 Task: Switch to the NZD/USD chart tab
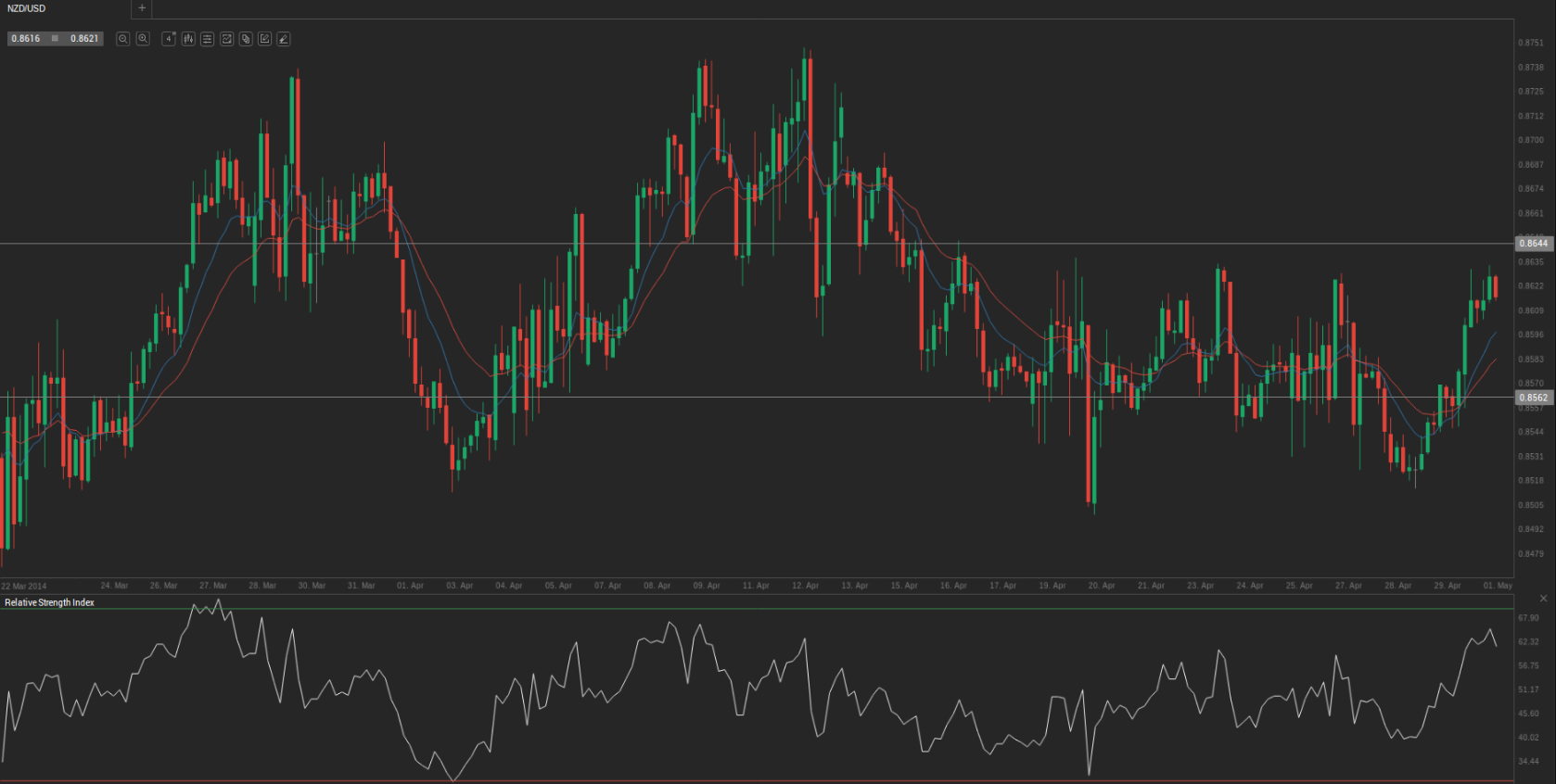28,8
